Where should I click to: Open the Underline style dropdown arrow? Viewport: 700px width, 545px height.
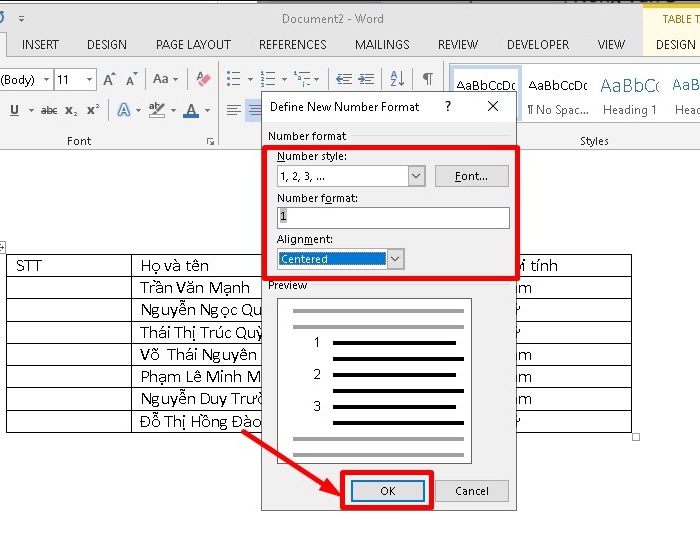pos(31,110)
